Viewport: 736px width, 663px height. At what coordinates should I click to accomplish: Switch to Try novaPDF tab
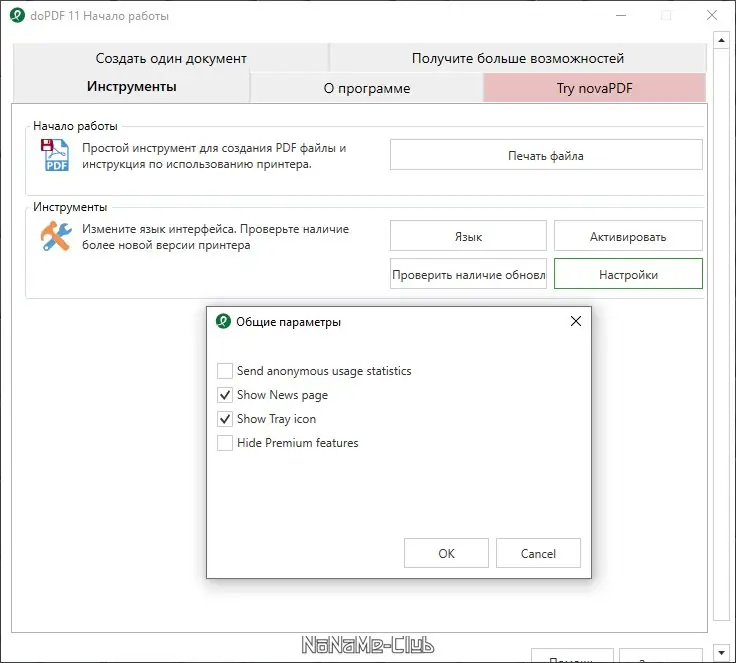coord(594,88)
